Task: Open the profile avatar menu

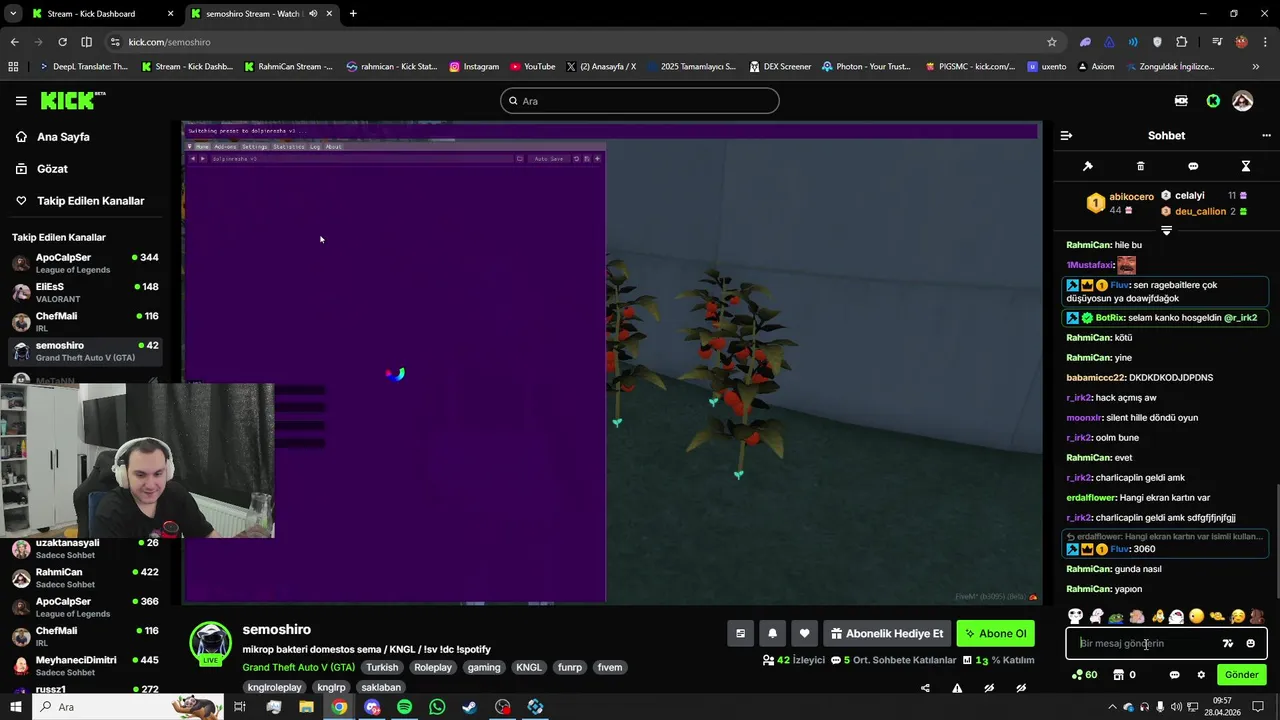Action: [x=1243, y=101]
